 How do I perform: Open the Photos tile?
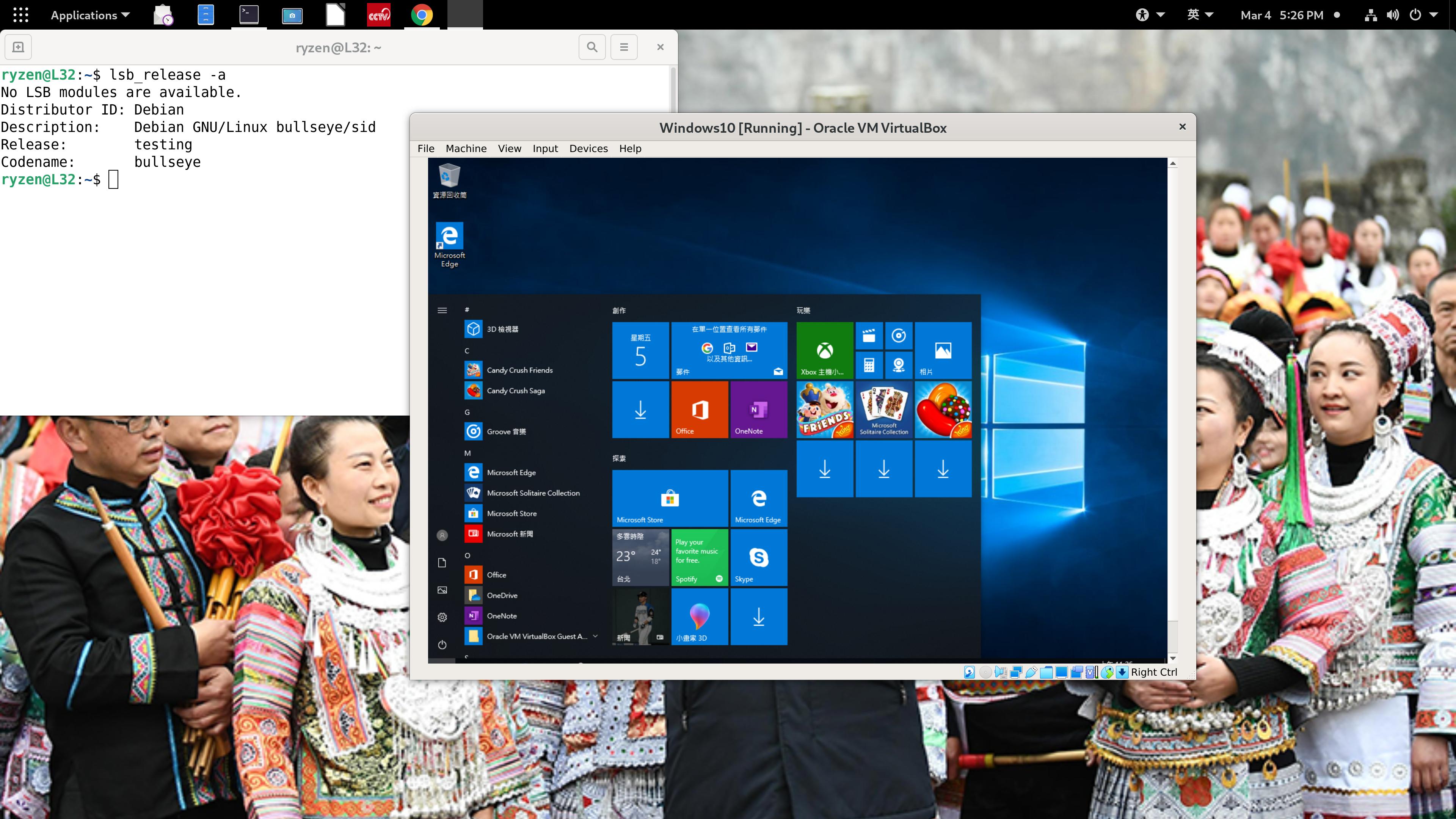pyautogui.click(x=943, y=350)
